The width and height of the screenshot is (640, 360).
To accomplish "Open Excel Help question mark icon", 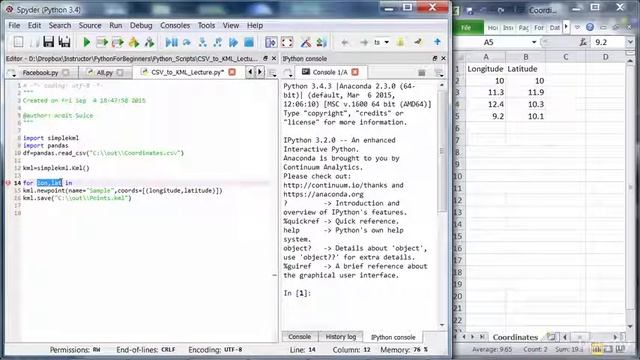I will 590,27.
